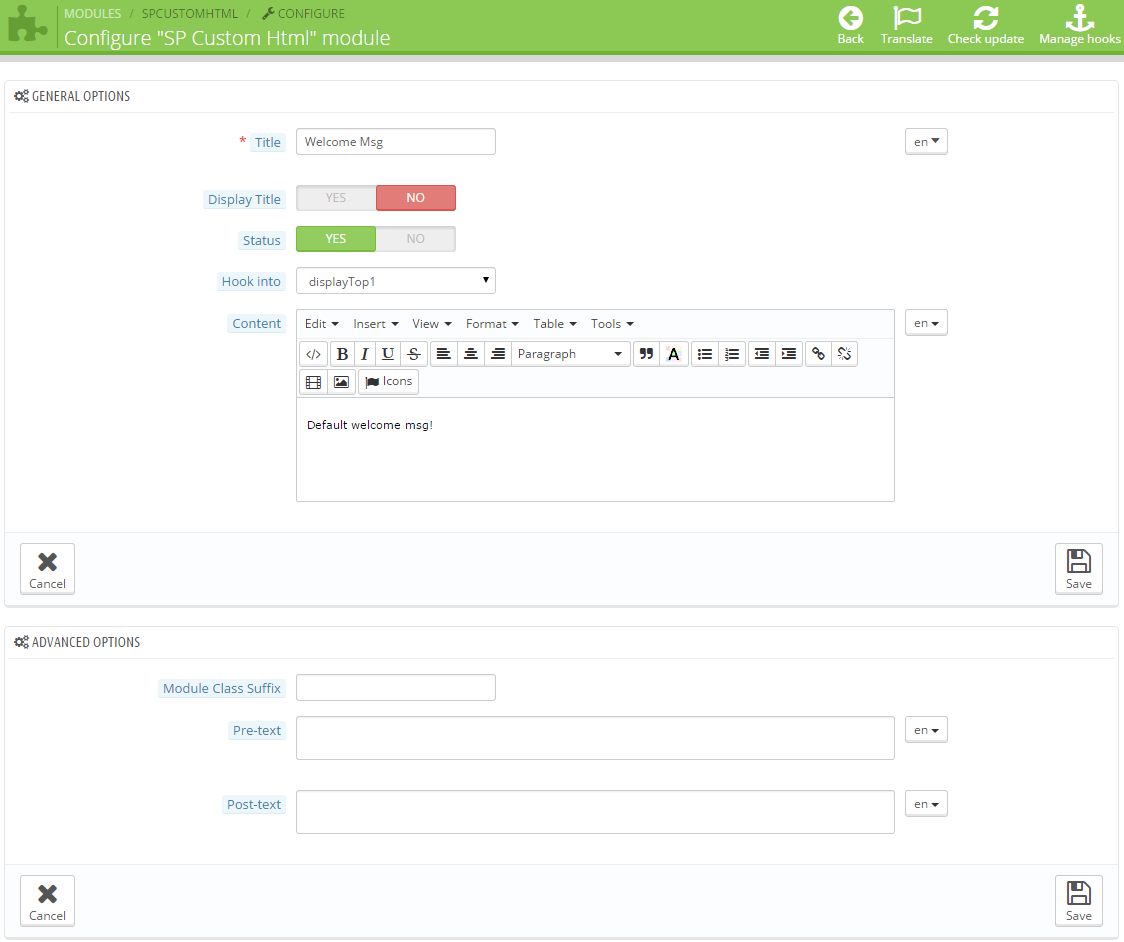Open the Insert menu in editor
Screen dimensions: 1124x942
click(376, 324)
